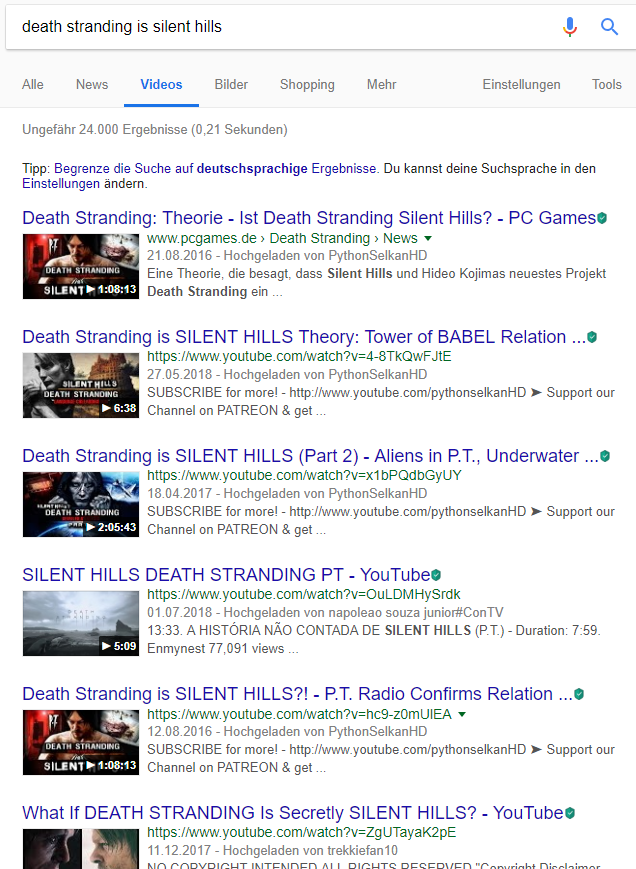This screenshot has height=869, width=636.
Task: Open the Einstellungen link in the tip
Action: pyautogui.click(x=61, y=183)
